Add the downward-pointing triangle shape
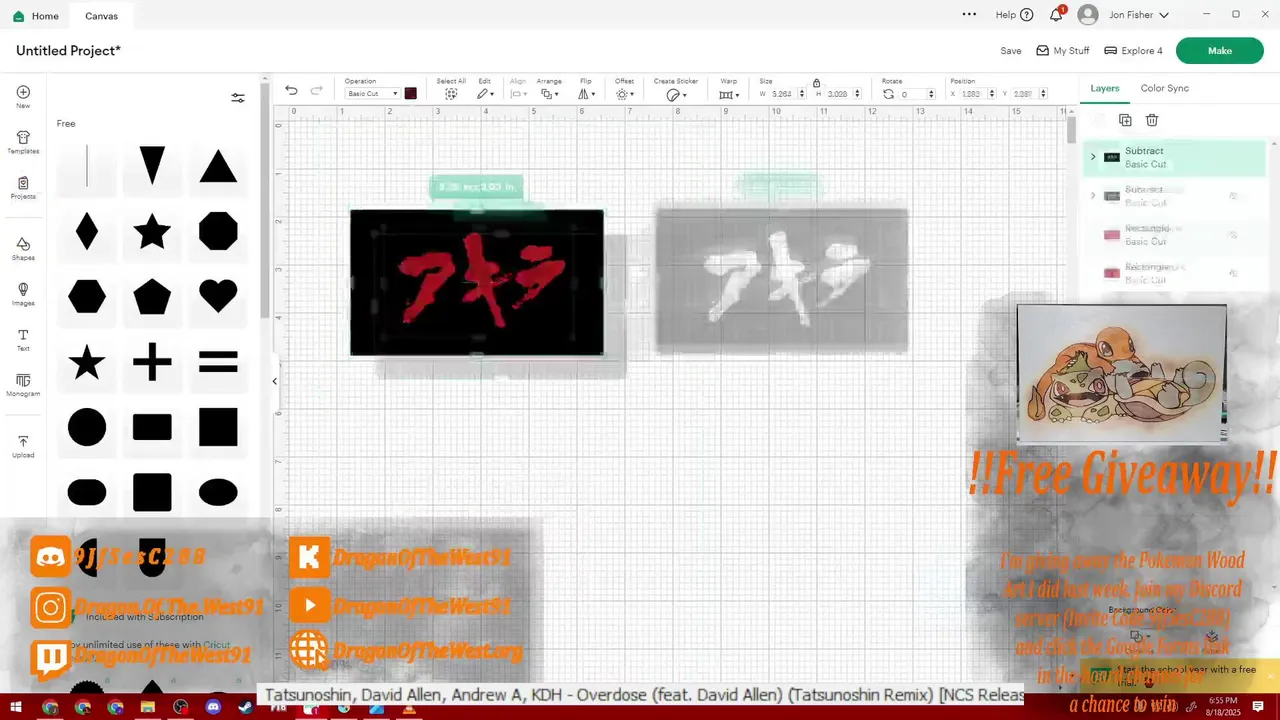The width and height of the screenshot is (1280, 720). (152, 166)
